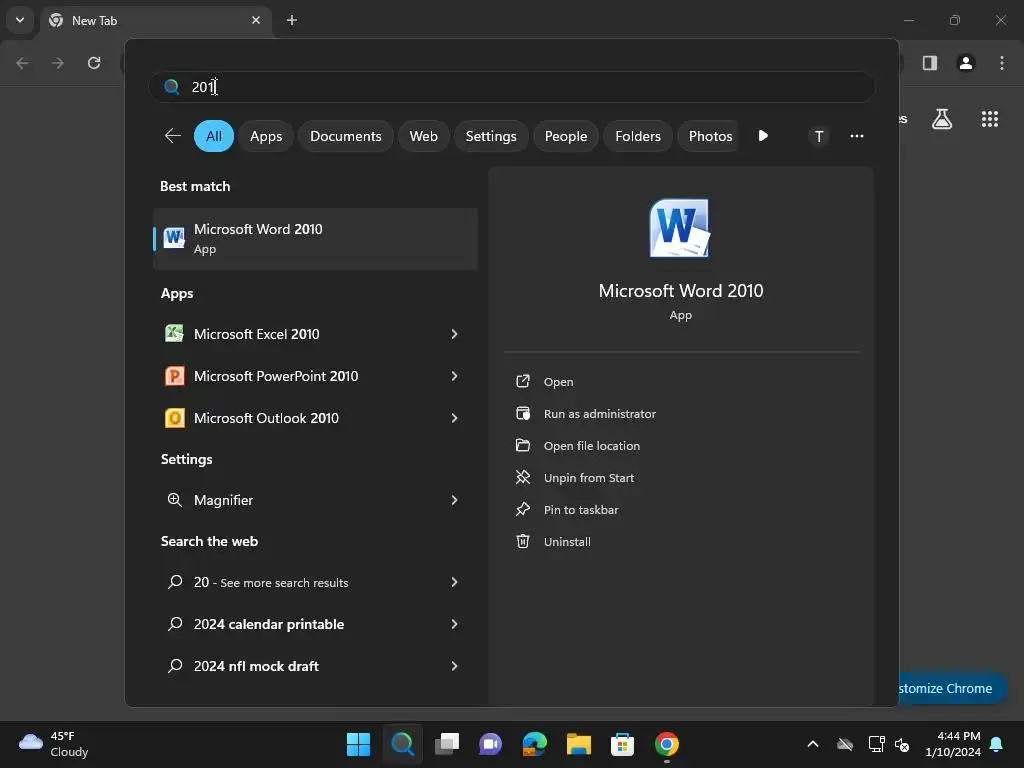Expand '2024 calendar printable' chevron
This screenshot has width=1024, height=768.
click(455, 624)
